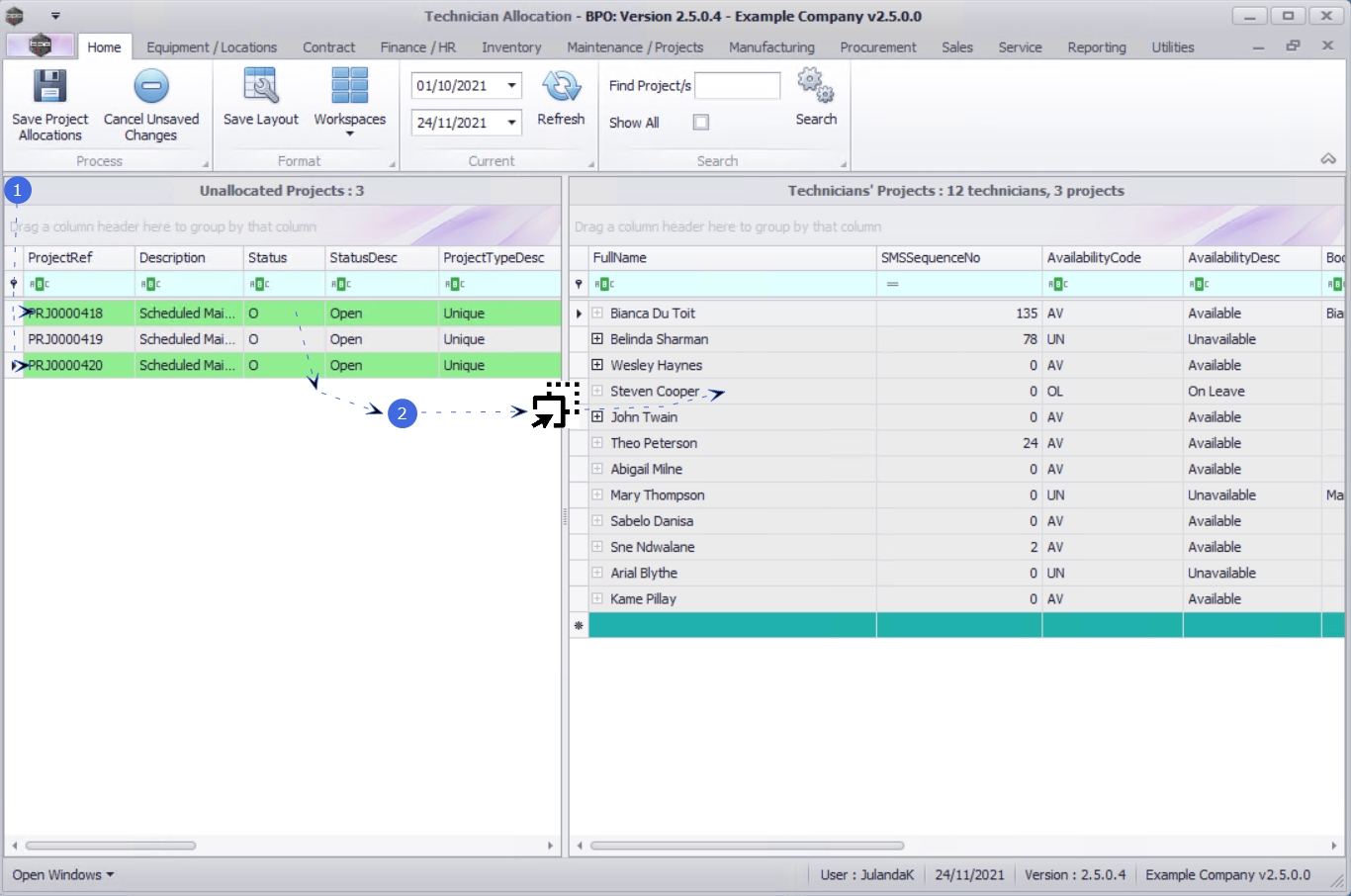Sort by the ProjectRef column header
1351x896 pixels.
(x=79, y=258)
